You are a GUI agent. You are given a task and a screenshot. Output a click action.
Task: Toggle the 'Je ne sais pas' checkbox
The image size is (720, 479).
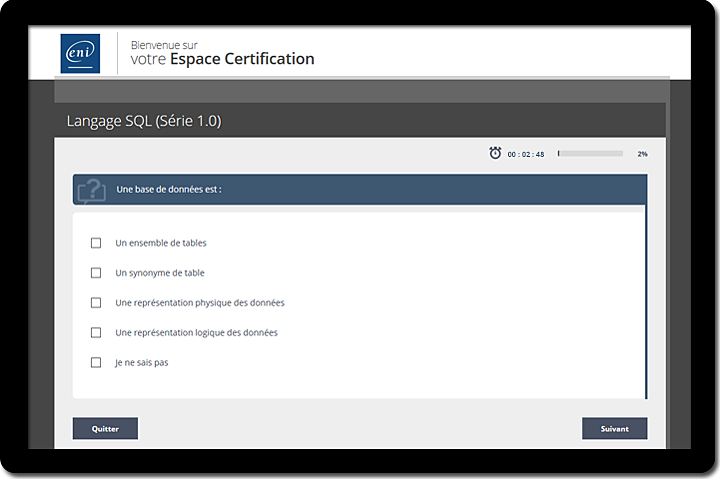tap(96, 363)
